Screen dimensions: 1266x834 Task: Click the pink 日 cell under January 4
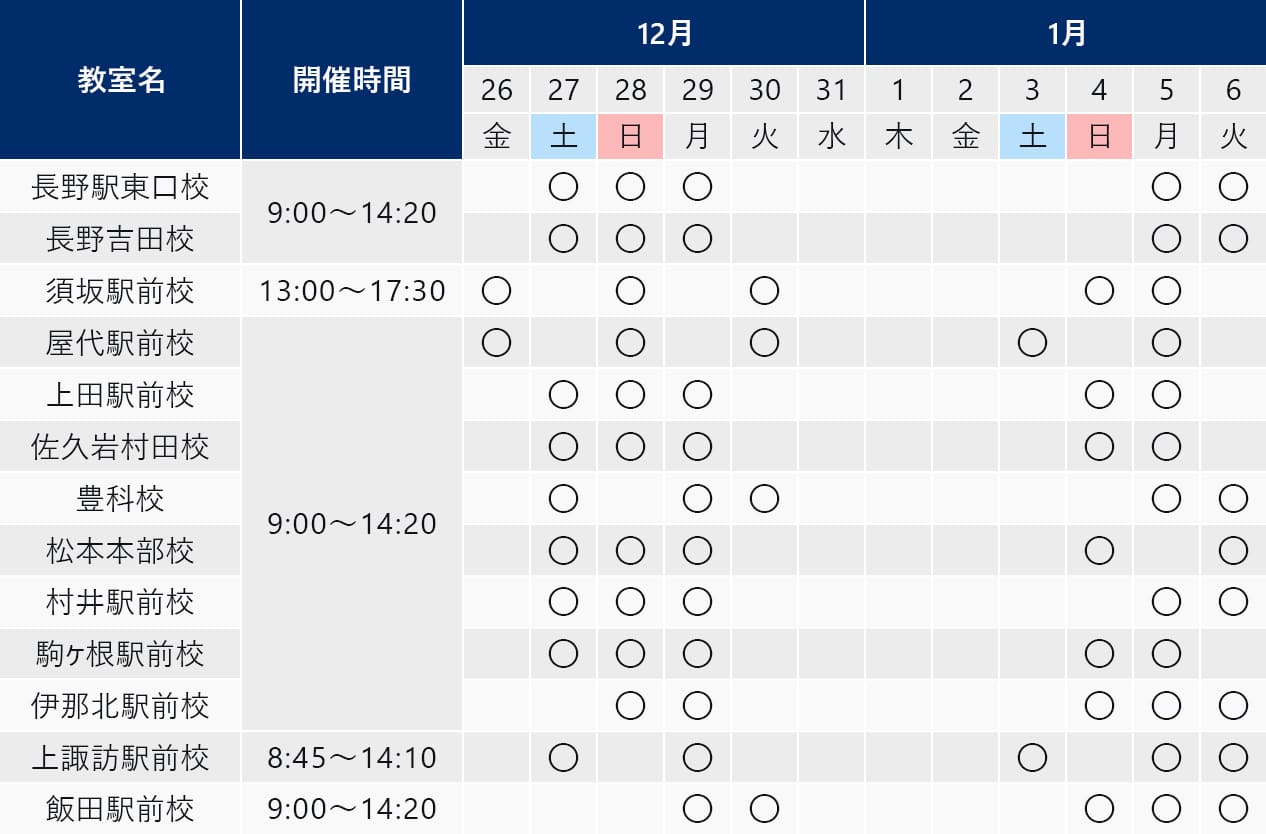[1099, 136]
